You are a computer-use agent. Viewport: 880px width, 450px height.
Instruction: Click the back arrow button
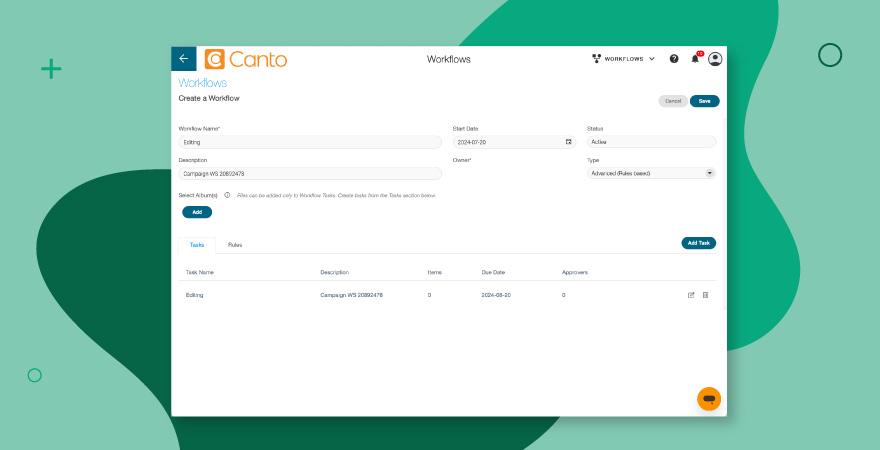(183, 59)
